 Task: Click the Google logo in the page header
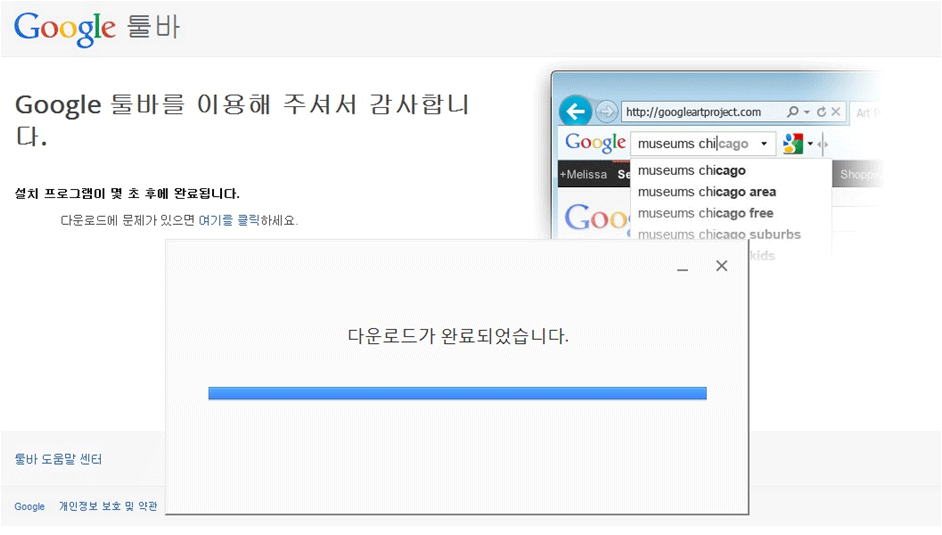(64, 28)
